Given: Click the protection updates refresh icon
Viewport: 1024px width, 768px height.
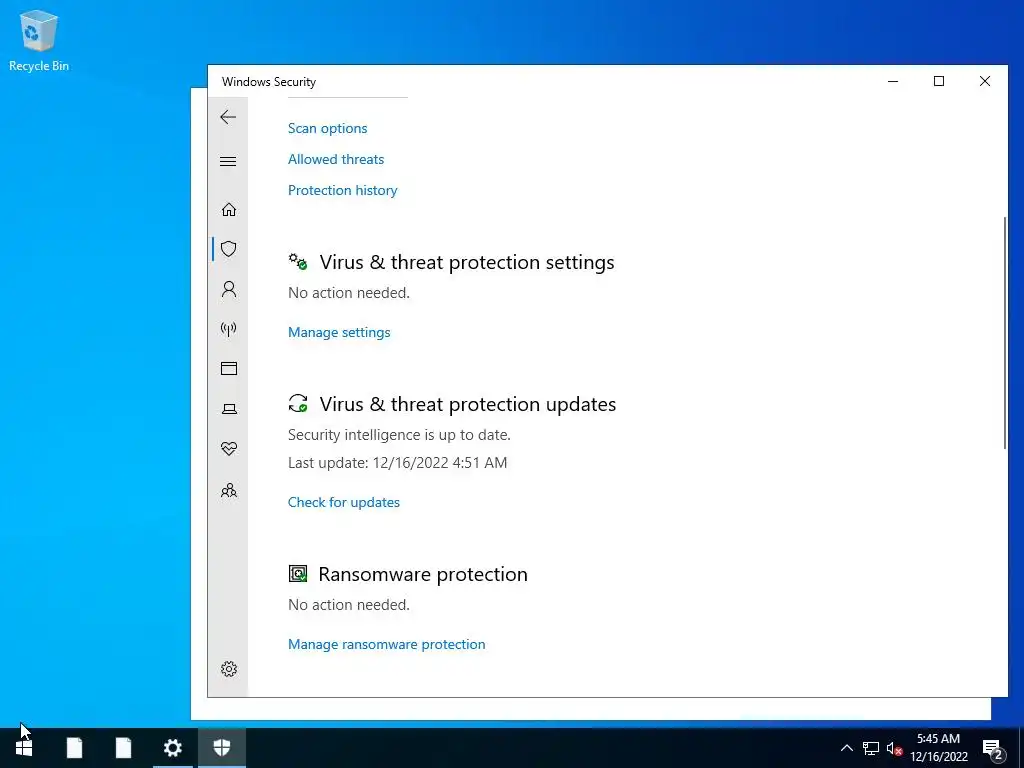Looking at the screenshot, I should [x=298, y=404].
